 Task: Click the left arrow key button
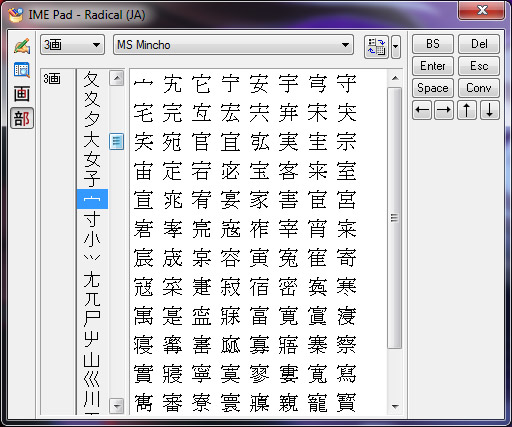click(x=422, y=110)
